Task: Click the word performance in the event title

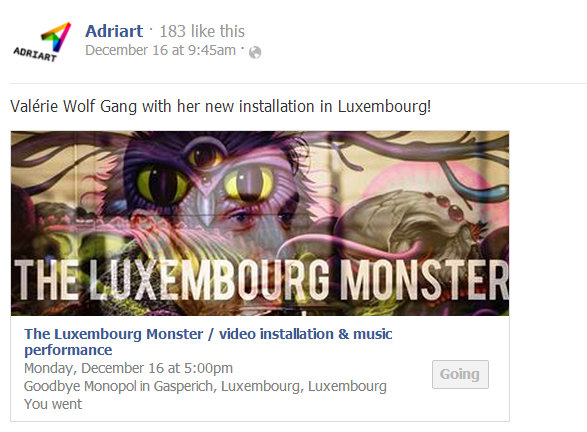Action: click(68, 350)
